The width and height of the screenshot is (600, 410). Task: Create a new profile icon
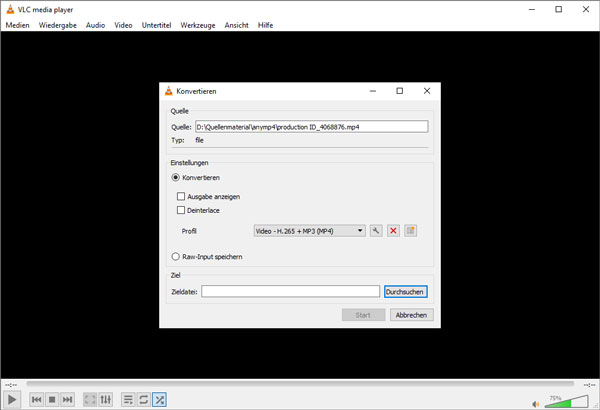tap(411, 231)
